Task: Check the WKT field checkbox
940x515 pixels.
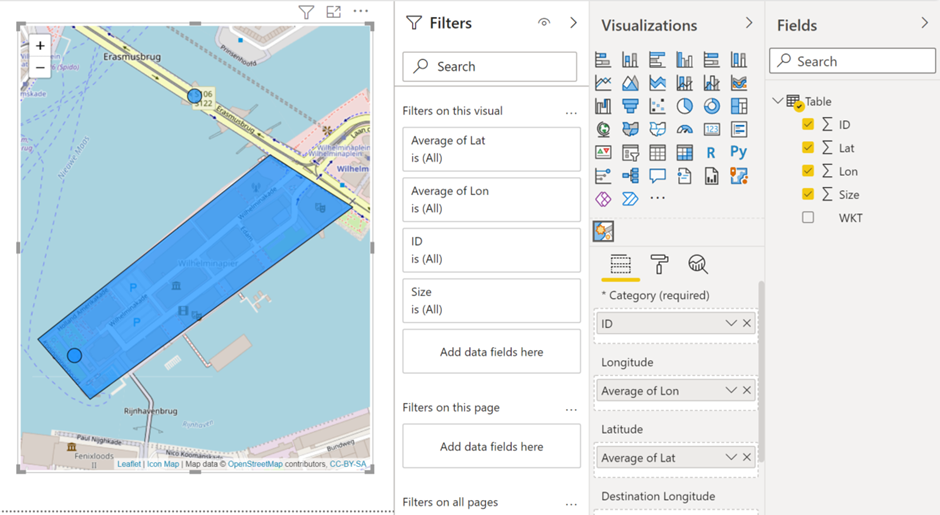Action: [x=808, y=218]
